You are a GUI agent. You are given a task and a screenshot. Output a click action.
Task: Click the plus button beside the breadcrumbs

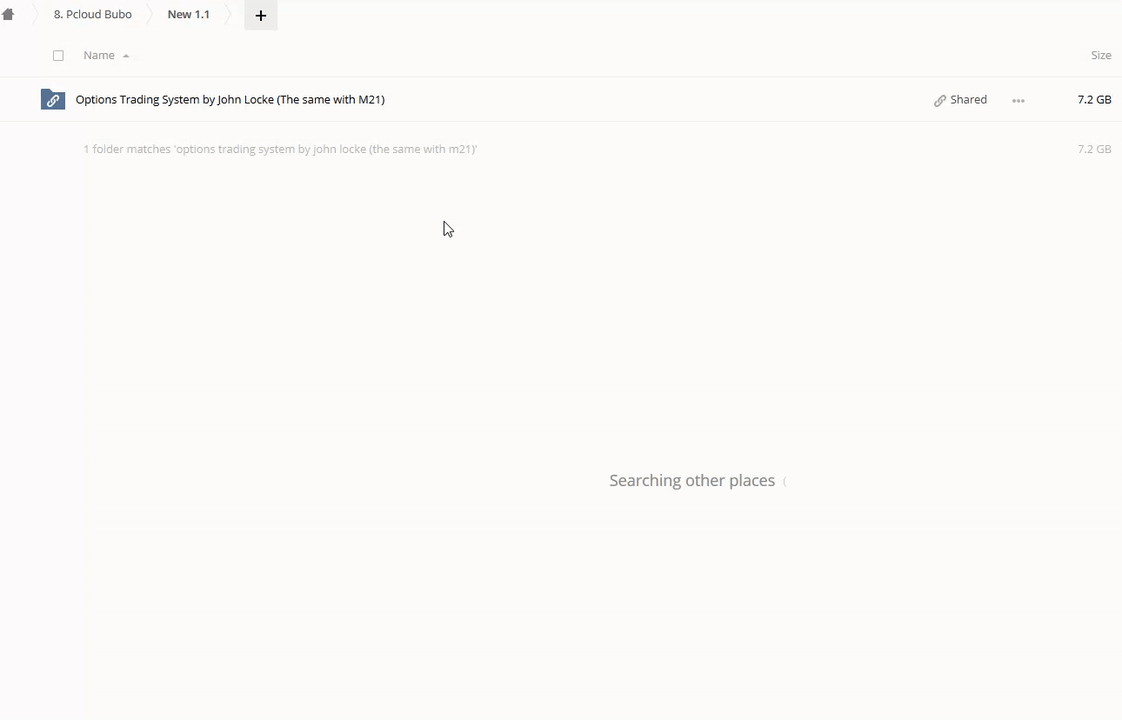pos(261,15)
